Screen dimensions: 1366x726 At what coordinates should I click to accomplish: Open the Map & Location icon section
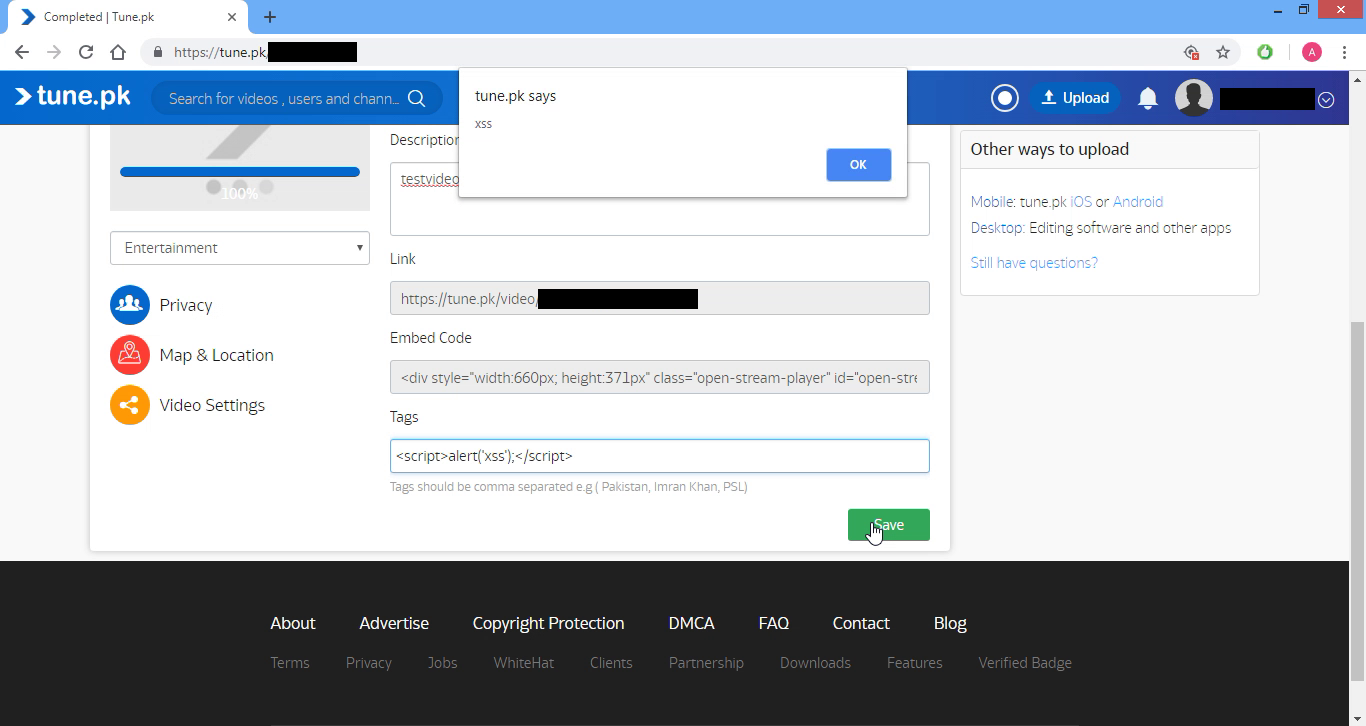[130, 355]
